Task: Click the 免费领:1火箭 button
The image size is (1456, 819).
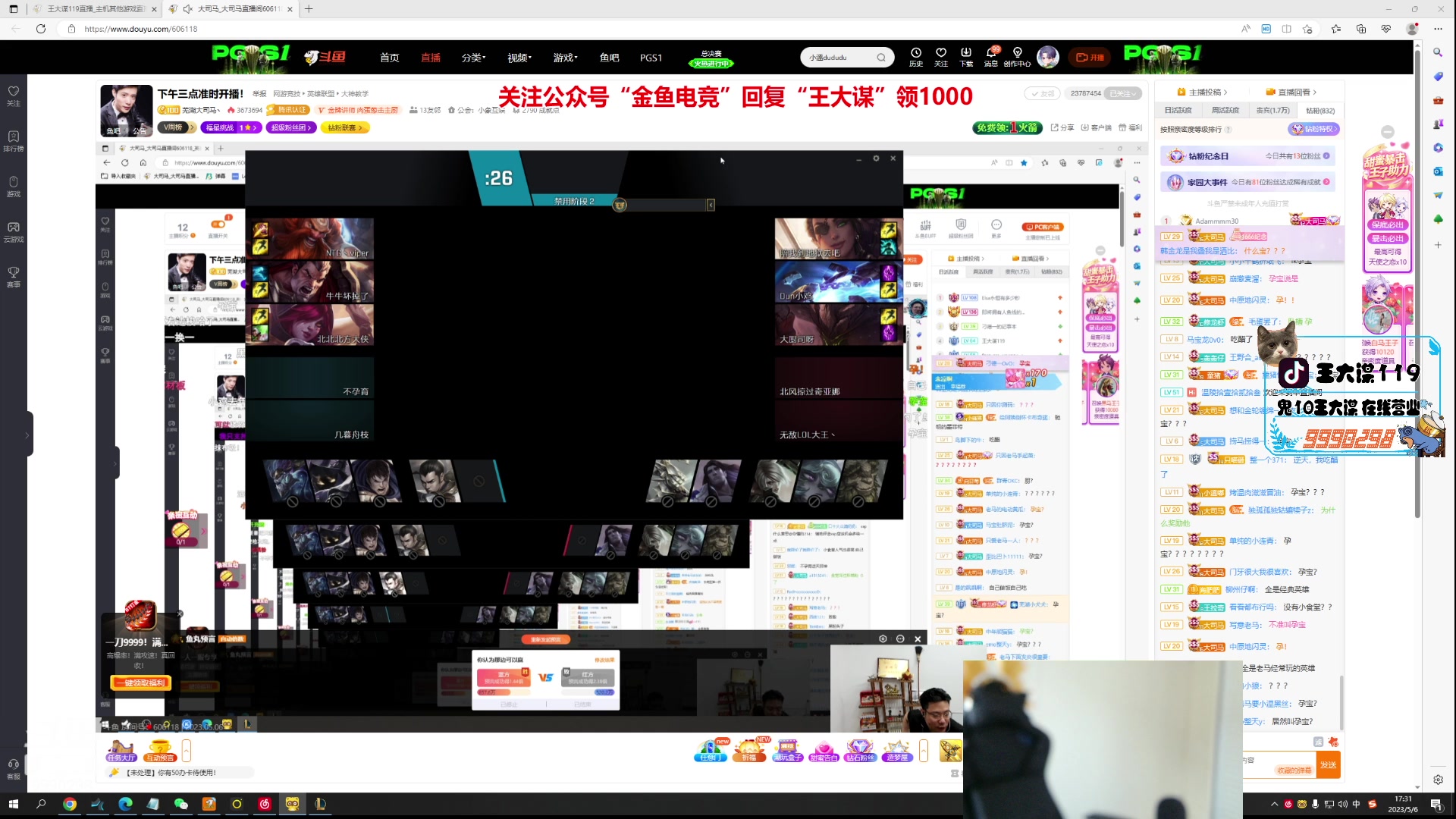Action: [x=1007, y=127]
